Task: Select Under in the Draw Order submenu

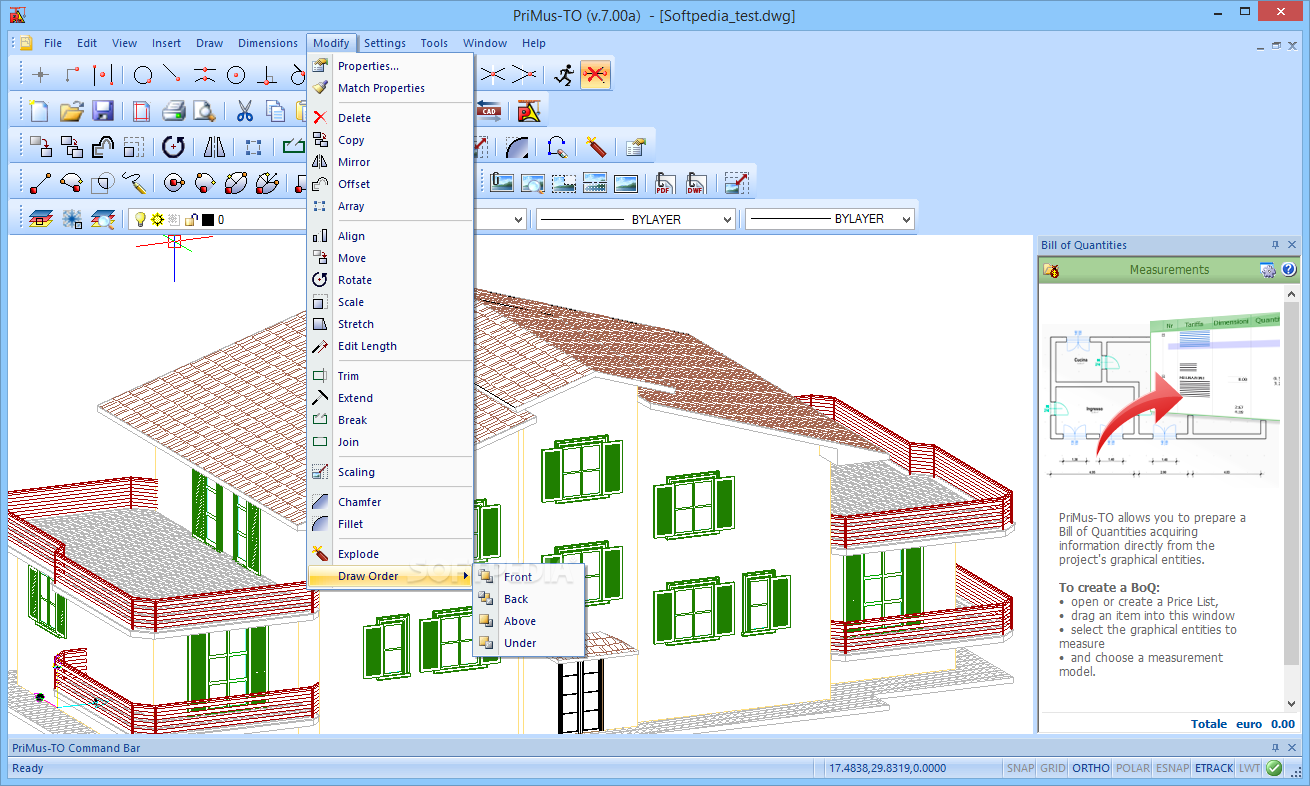Action: pyautogui.click(x=529, y=643)
